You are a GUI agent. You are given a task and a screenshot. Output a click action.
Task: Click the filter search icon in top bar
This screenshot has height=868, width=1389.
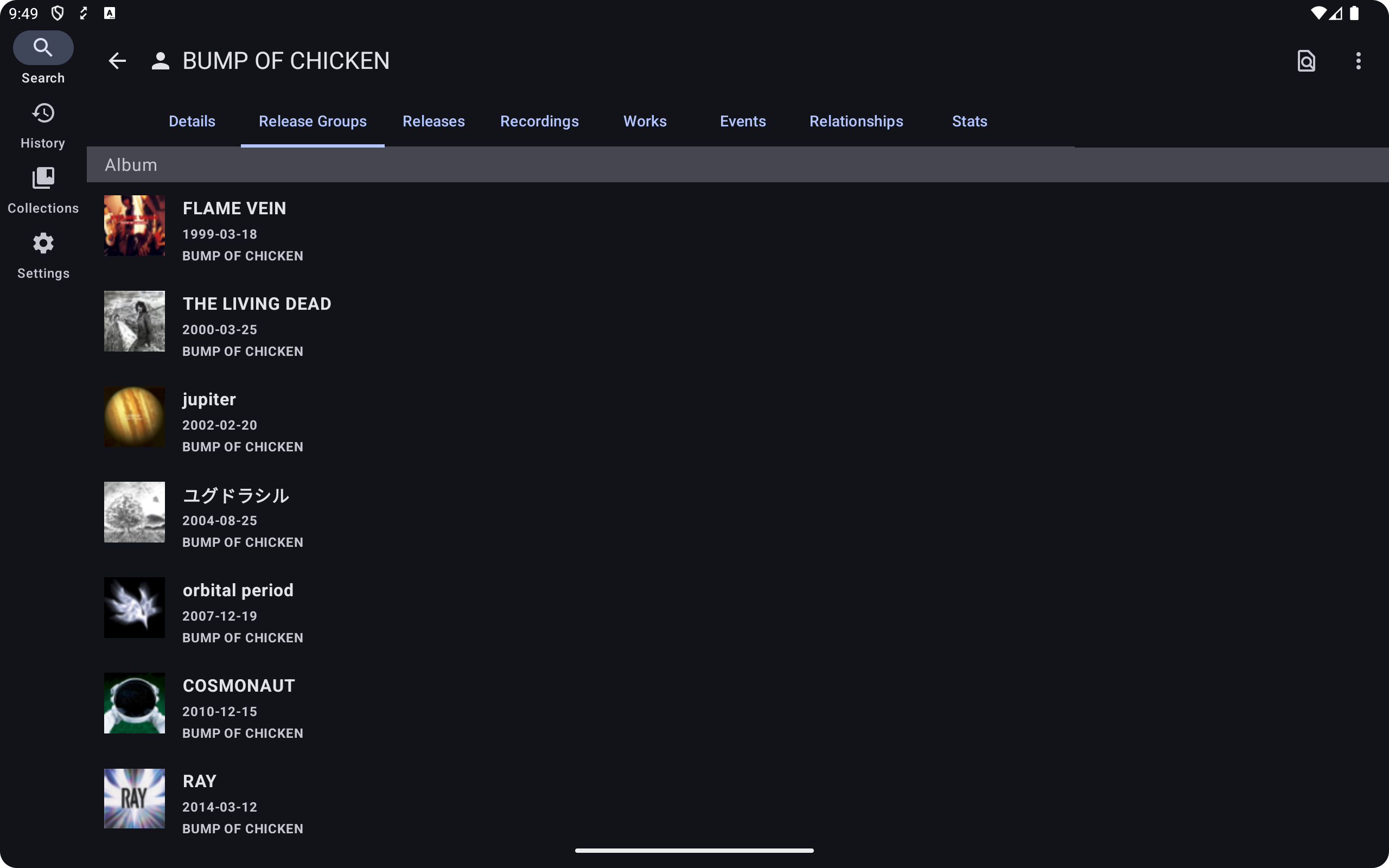click(1306, 61)
